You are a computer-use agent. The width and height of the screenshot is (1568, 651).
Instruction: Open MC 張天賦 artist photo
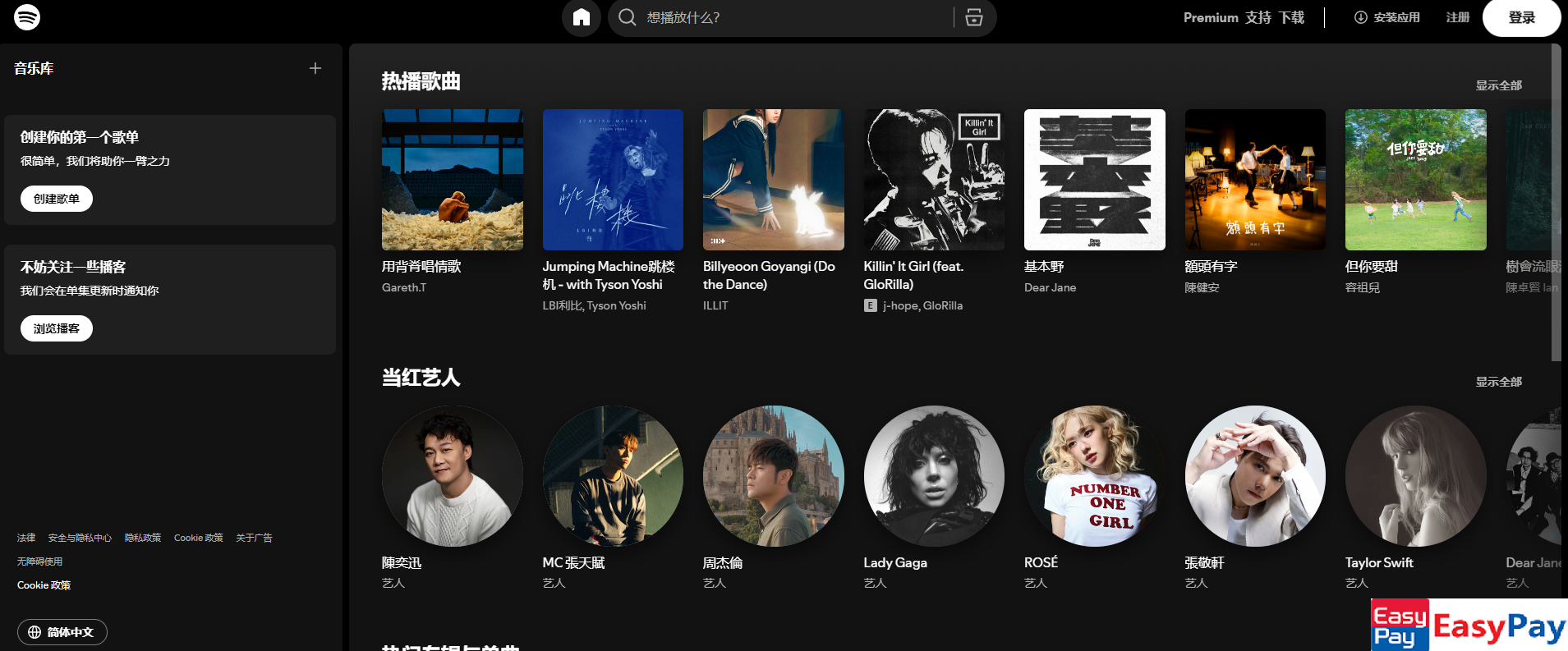pos(613,476)
